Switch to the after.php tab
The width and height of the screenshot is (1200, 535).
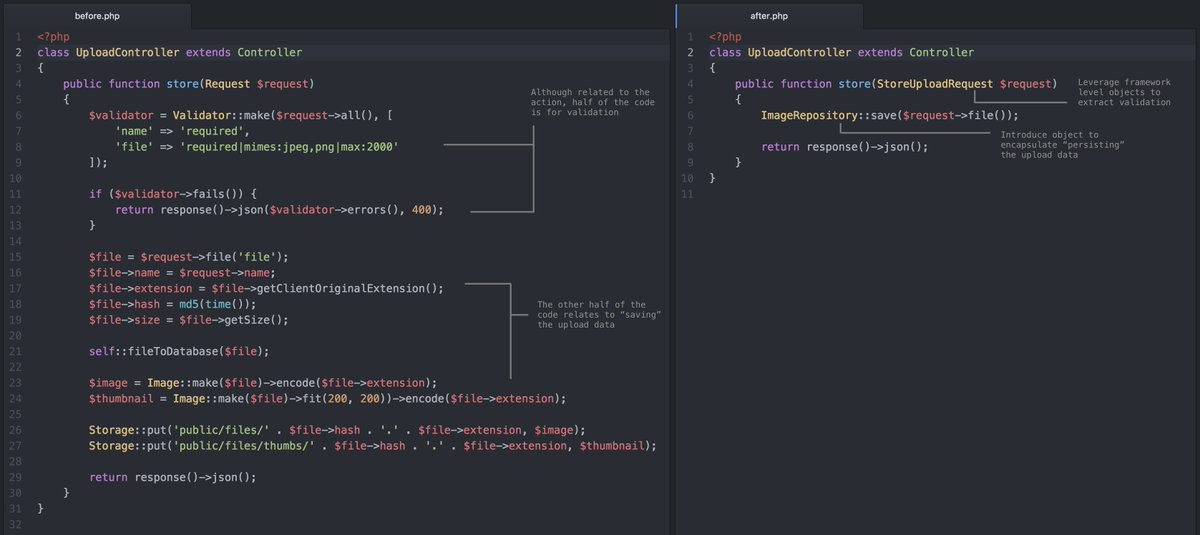[767, 17]
